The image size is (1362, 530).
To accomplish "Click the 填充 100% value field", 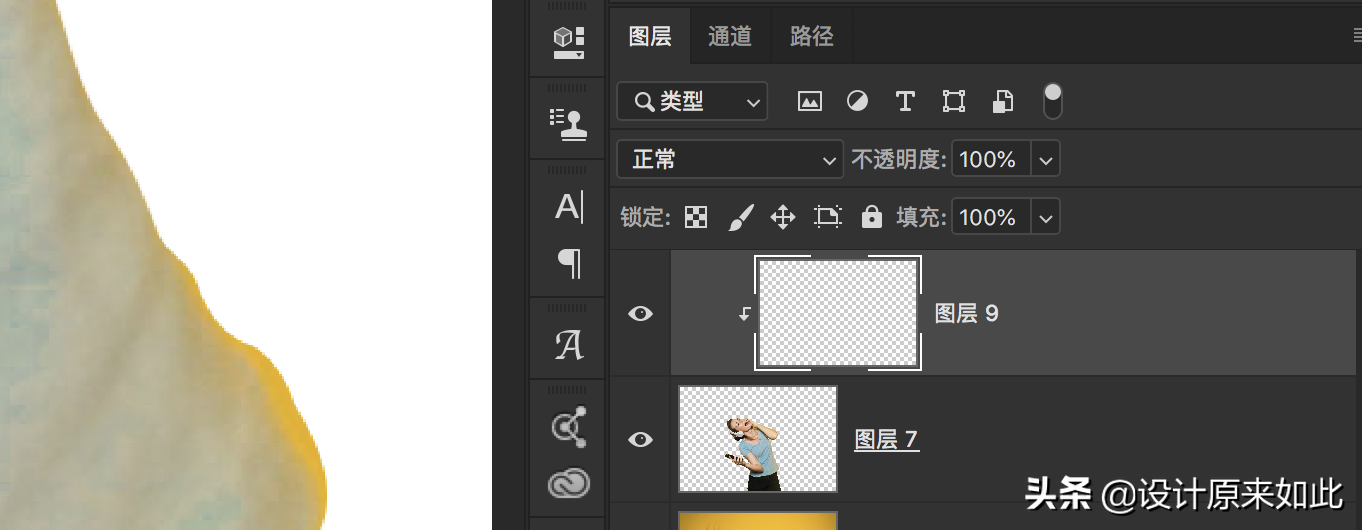I will [x=991, y=217].
